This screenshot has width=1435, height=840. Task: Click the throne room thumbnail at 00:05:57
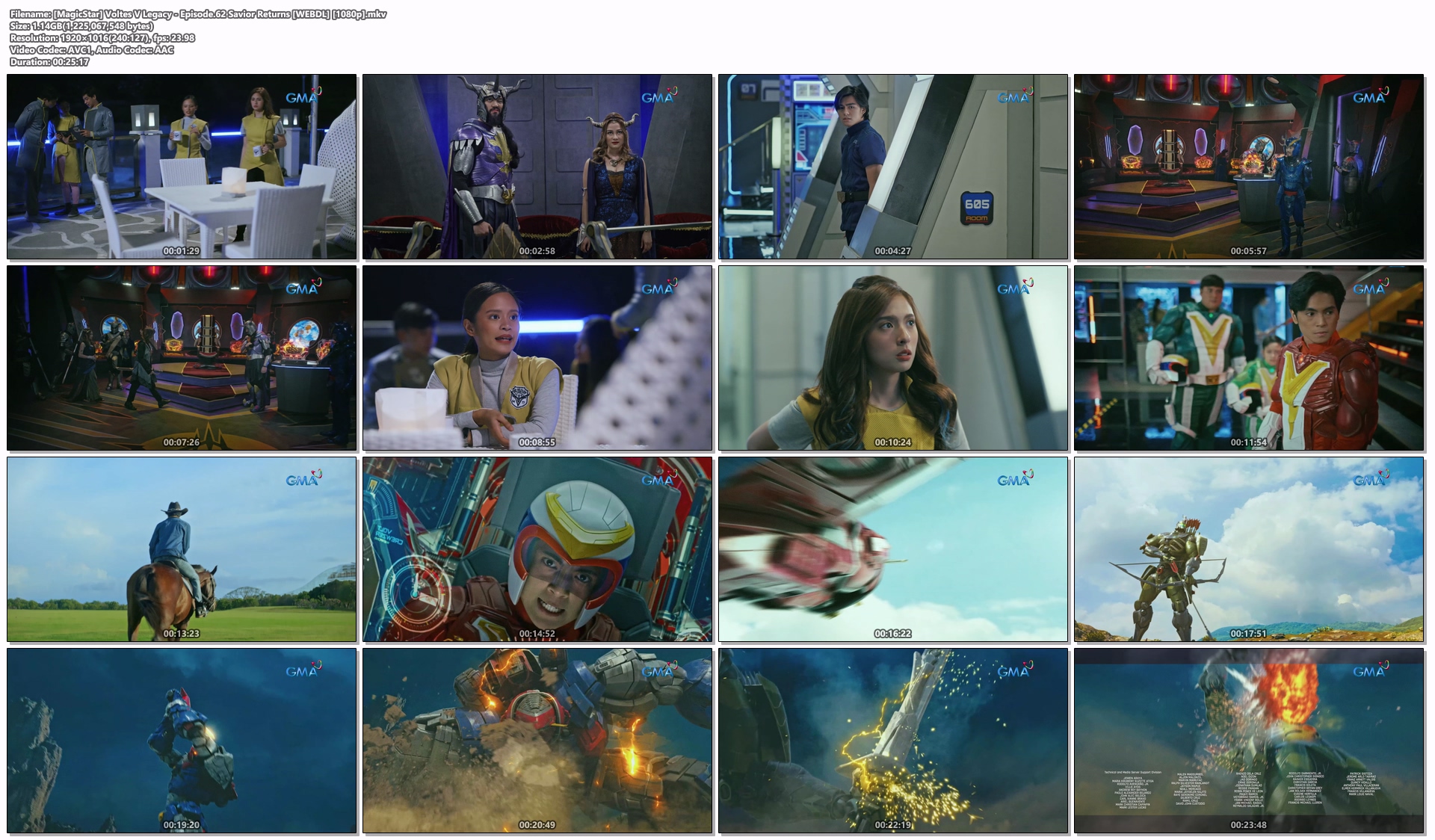coord(1249,166)
